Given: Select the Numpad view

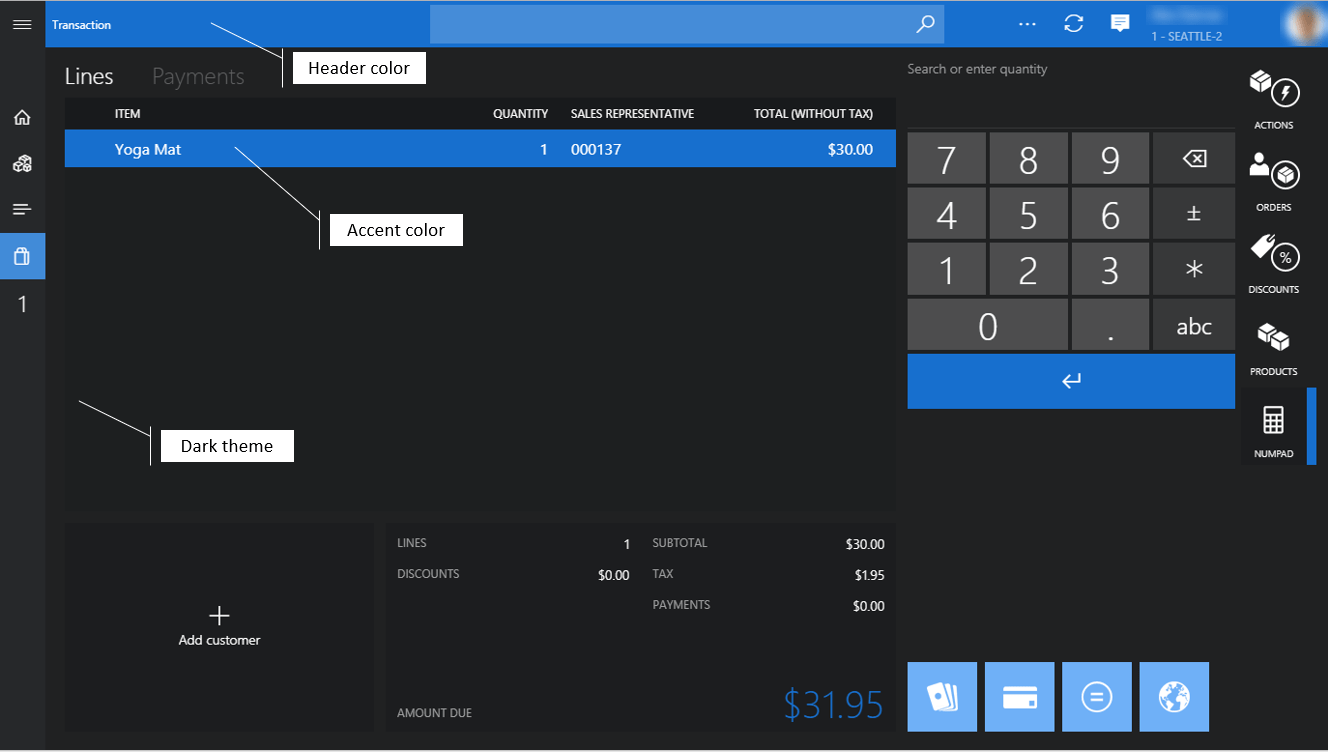Looking at the screenshot, I should 1273,425.
